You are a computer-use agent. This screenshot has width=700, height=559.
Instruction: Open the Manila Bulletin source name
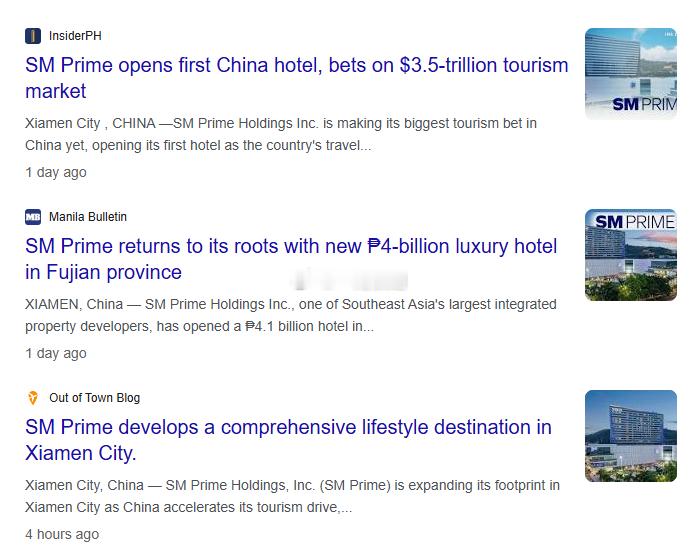tap(88, 217)
